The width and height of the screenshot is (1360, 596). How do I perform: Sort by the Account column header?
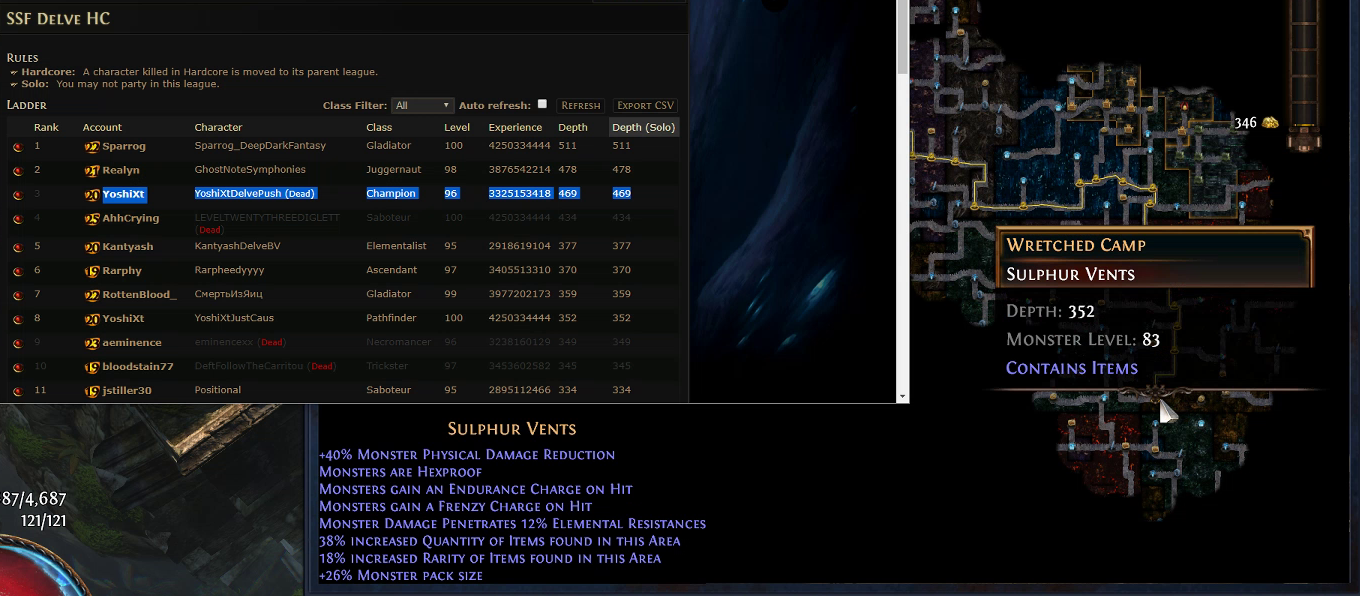click(102, 127)
